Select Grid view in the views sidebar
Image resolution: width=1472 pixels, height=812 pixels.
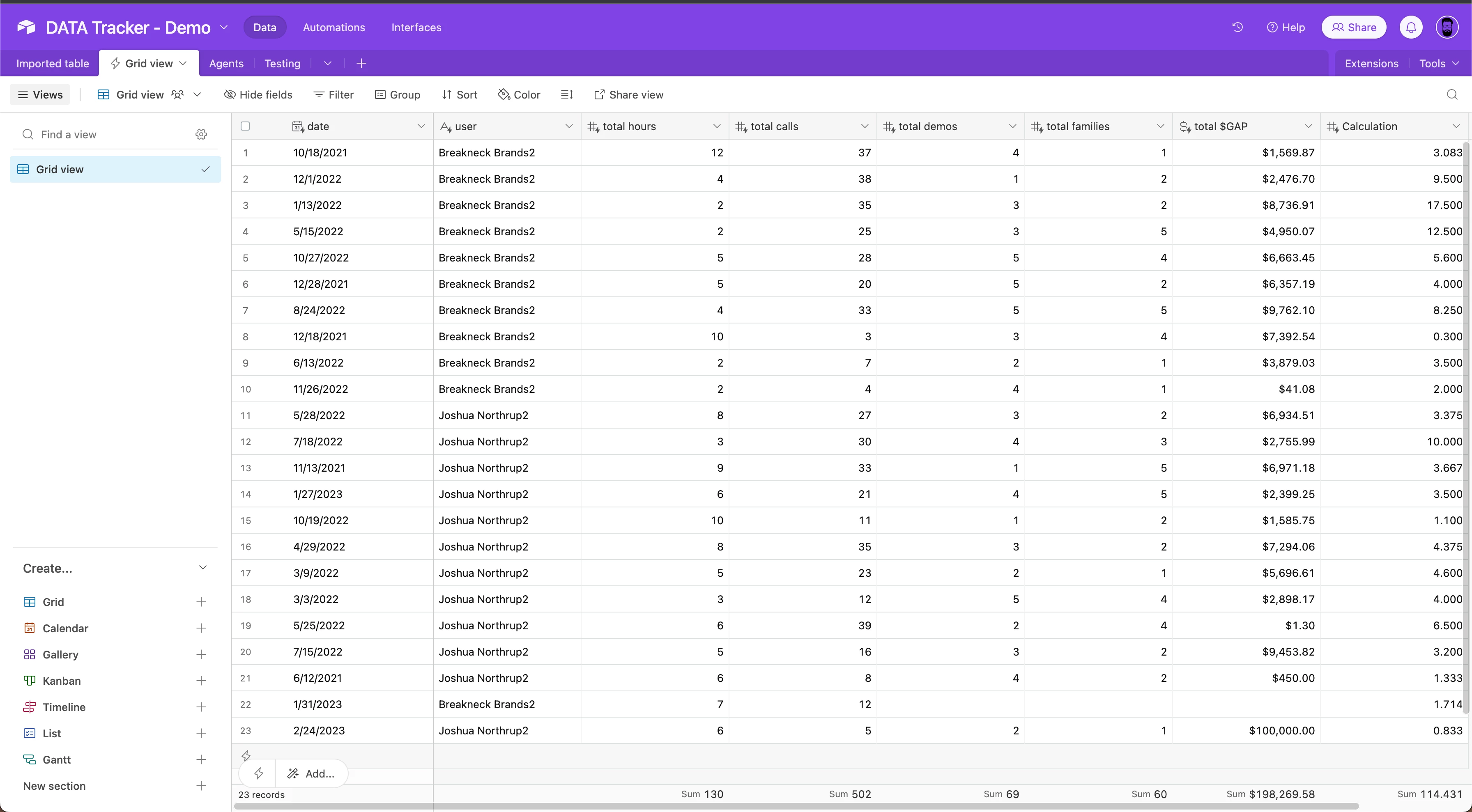pyautogui.click(x=115, y=169)
